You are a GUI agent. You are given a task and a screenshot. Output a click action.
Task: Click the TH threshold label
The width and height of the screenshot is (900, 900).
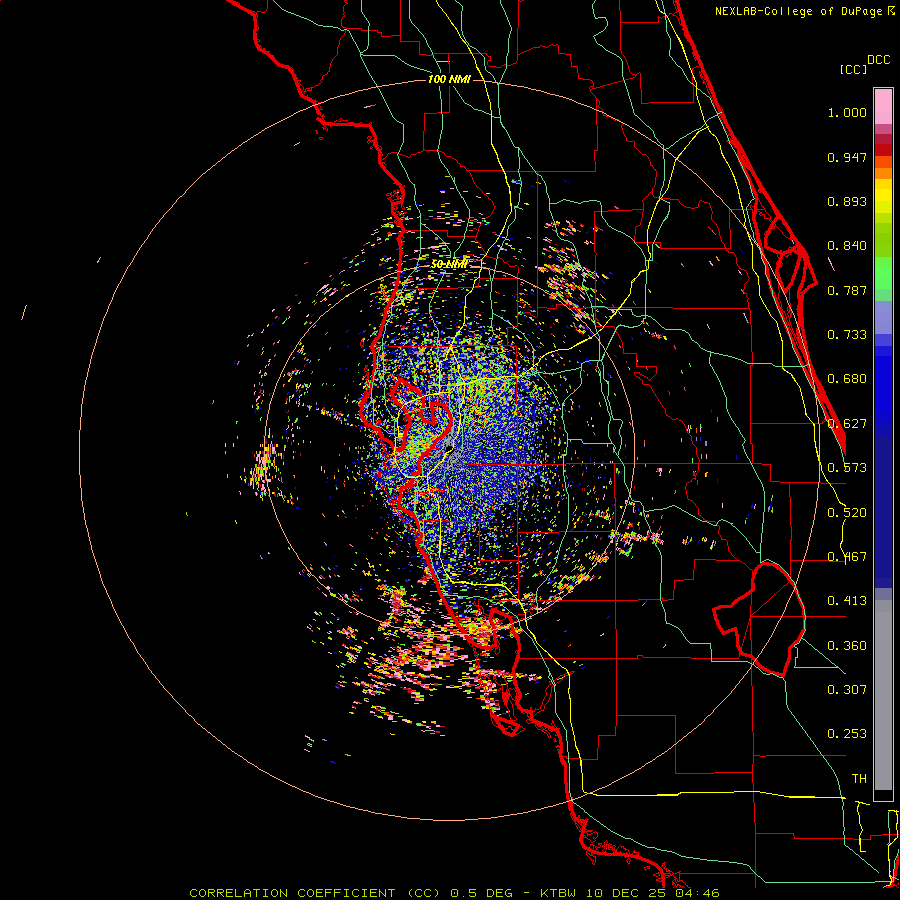859,779
